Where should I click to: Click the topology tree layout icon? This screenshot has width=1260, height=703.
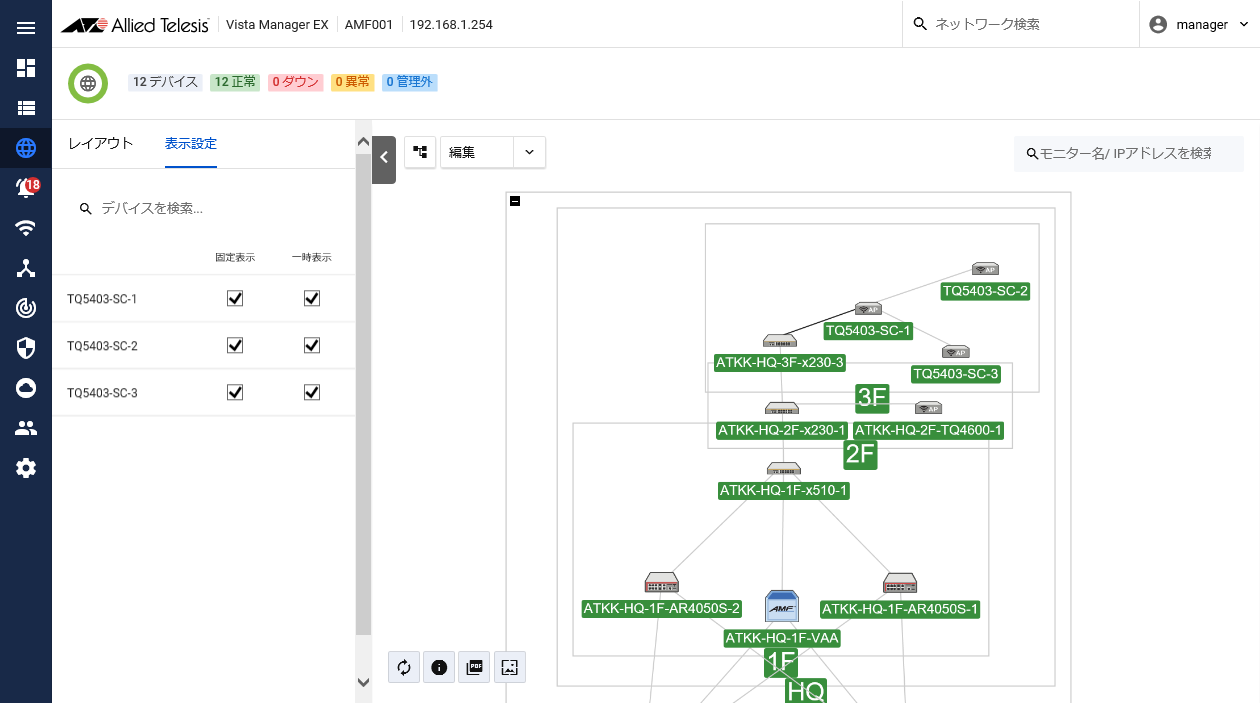click(420, 152)
